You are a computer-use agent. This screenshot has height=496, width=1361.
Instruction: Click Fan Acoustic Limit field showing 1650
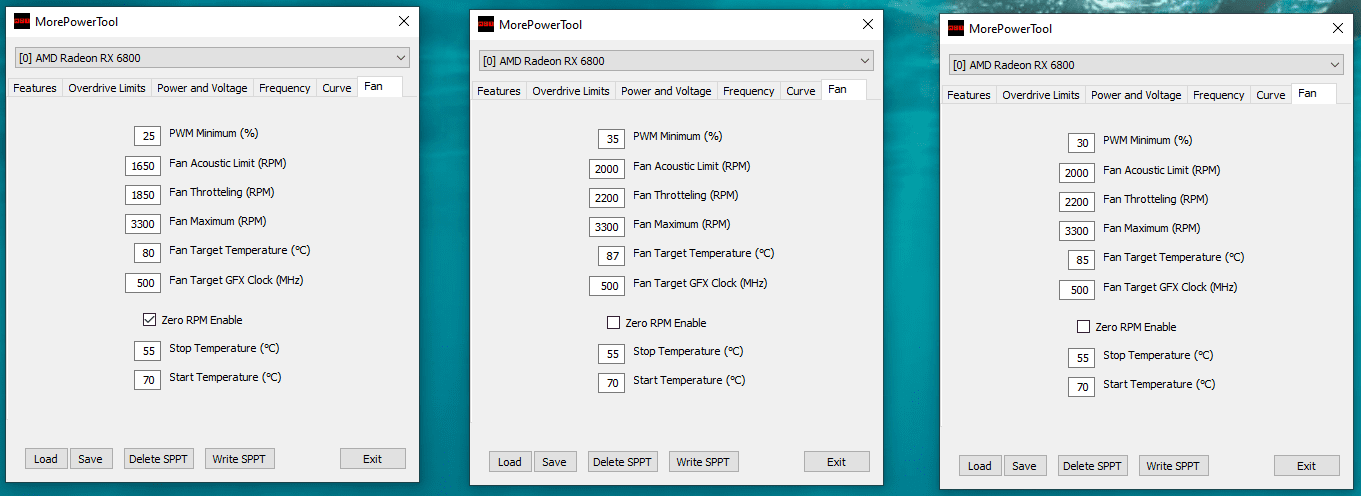click(143, 165)
